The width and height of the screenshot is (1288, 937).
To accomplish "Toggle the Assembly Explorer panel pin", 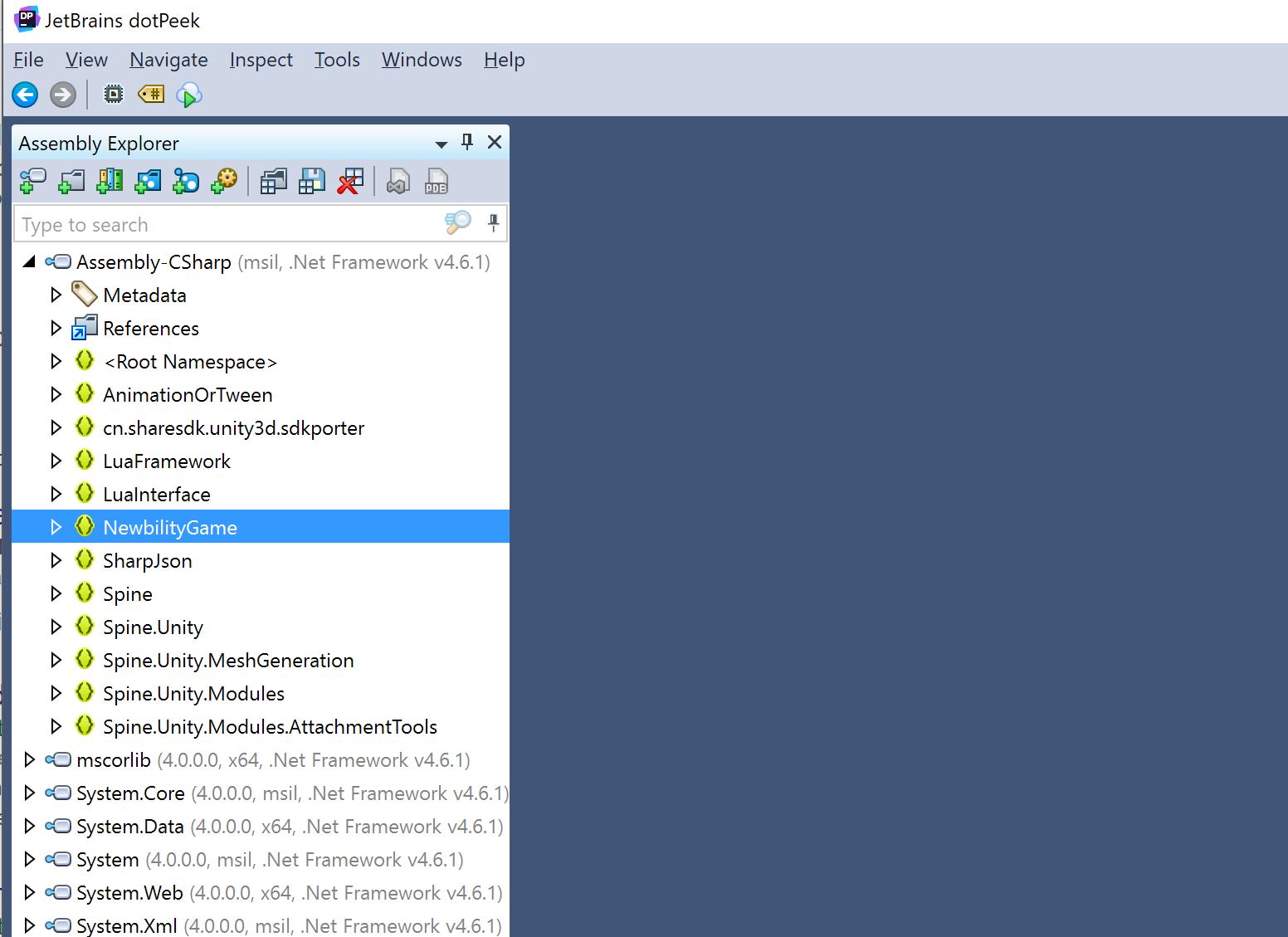I will pyautogui.click(x=467, y=142).
